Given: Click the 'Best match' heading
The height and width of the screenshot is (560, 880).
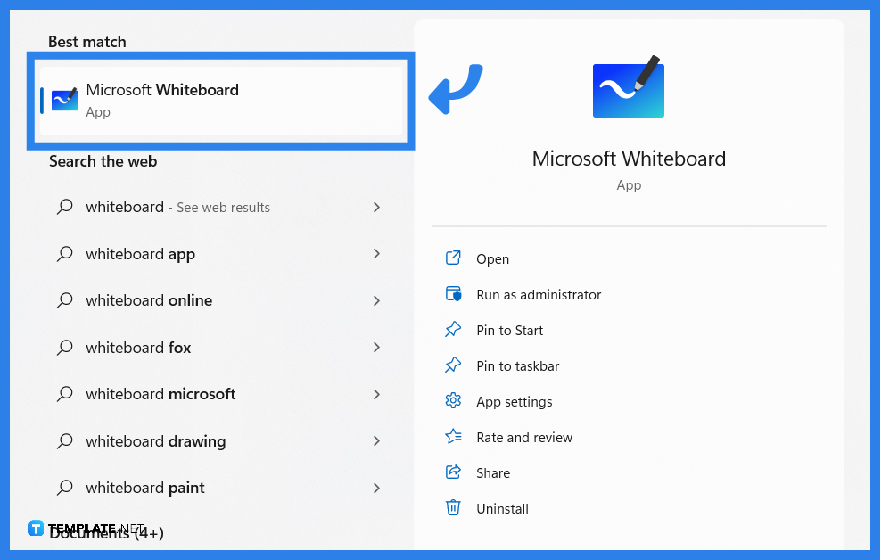Looking at the screenshot, I should (x=87, y=42).
